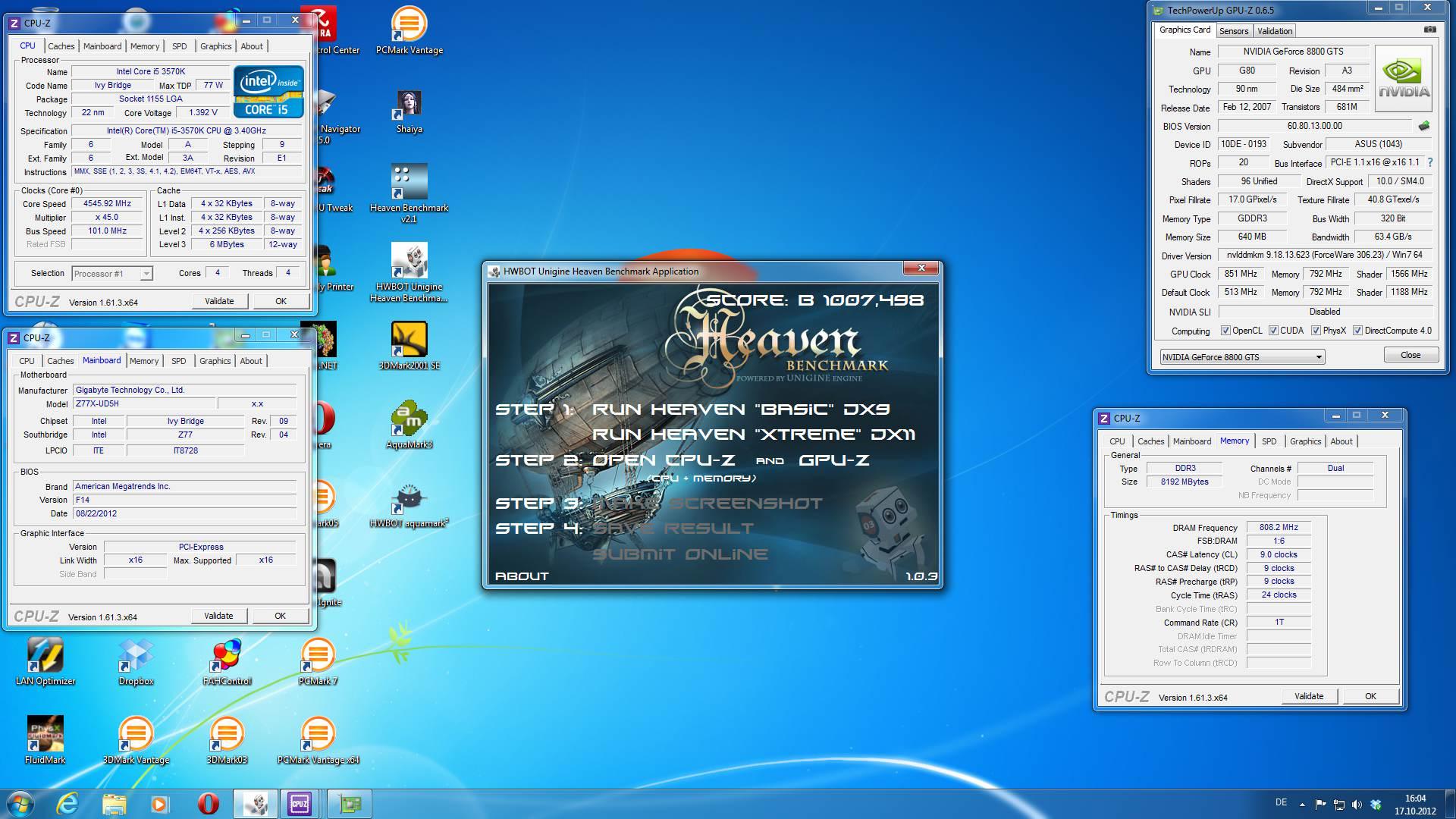Click the green motherboard app taskbar icon
Image resolution: width=1456 pixels, height=819 pixels.
point(349,803)
